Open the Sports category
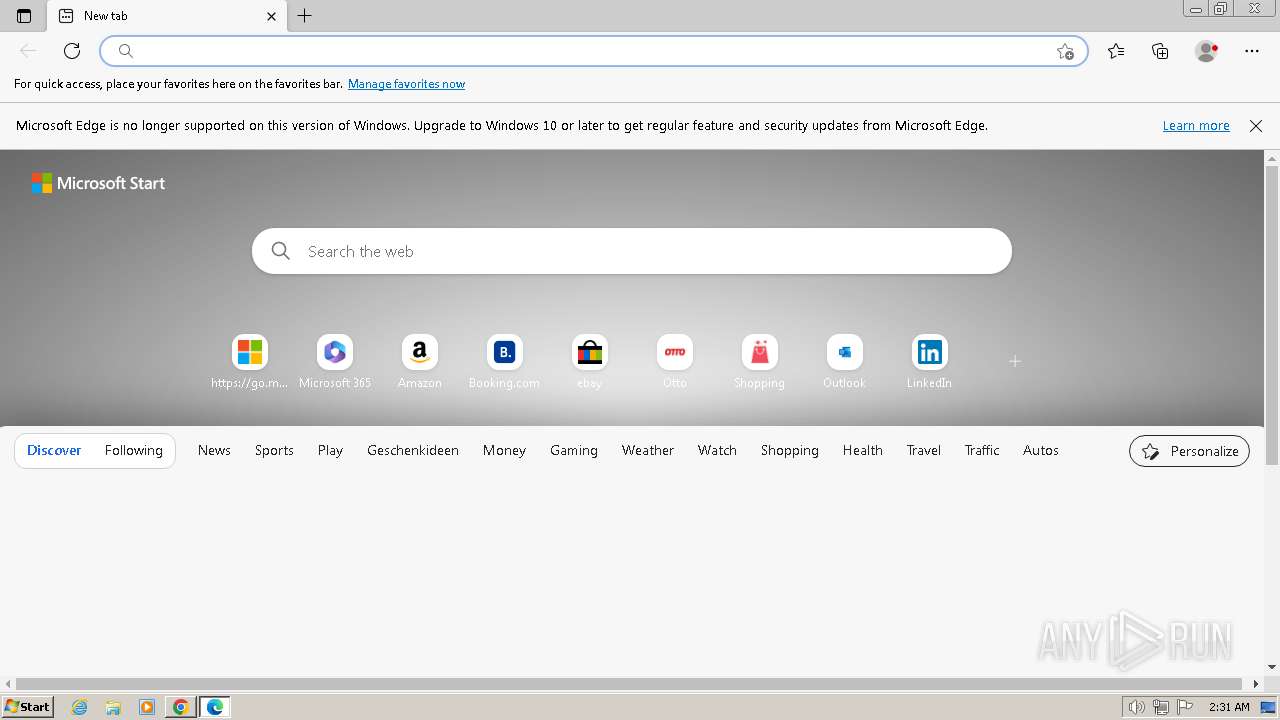1280x720 pixels. tap(274, 451)
